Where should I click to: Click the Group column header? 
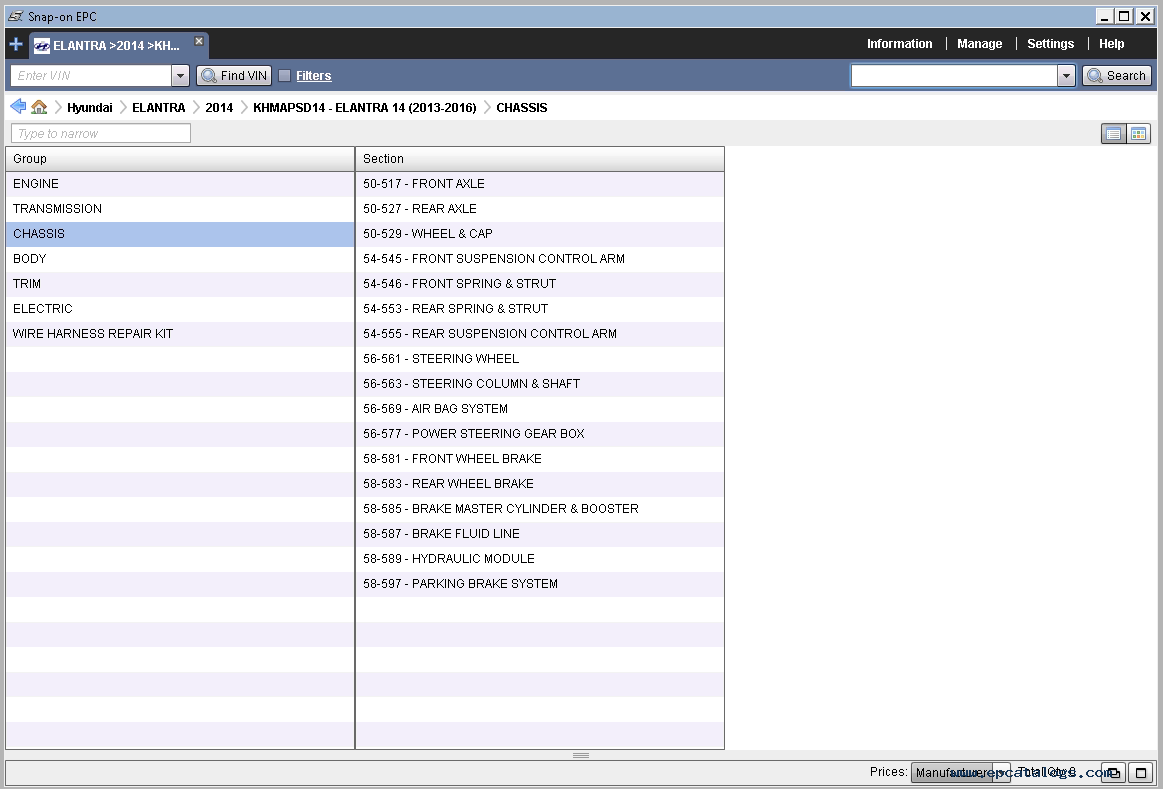(180, 159)
